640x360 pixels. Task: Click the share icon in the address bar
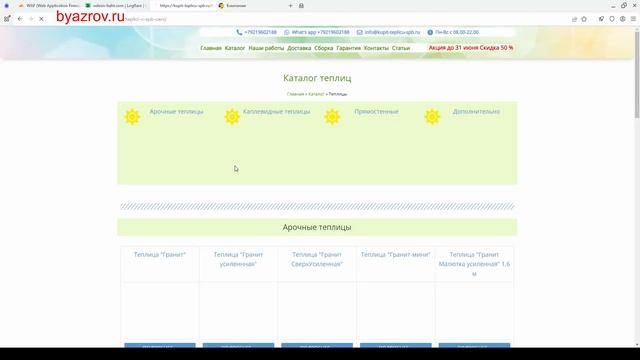click(574, 19)
